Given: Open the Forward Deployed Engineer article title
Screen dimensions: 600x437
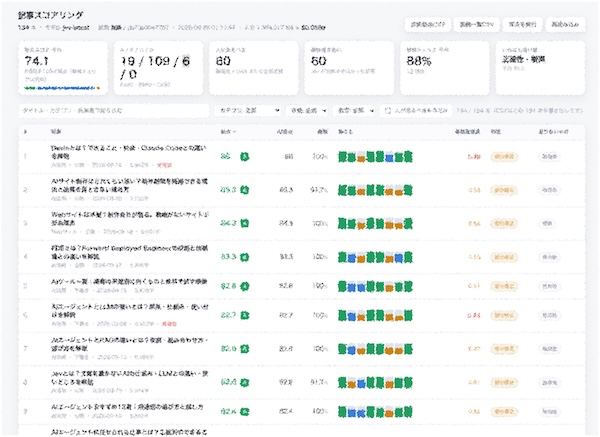Looking at the screenshot, I should point(129,252).
